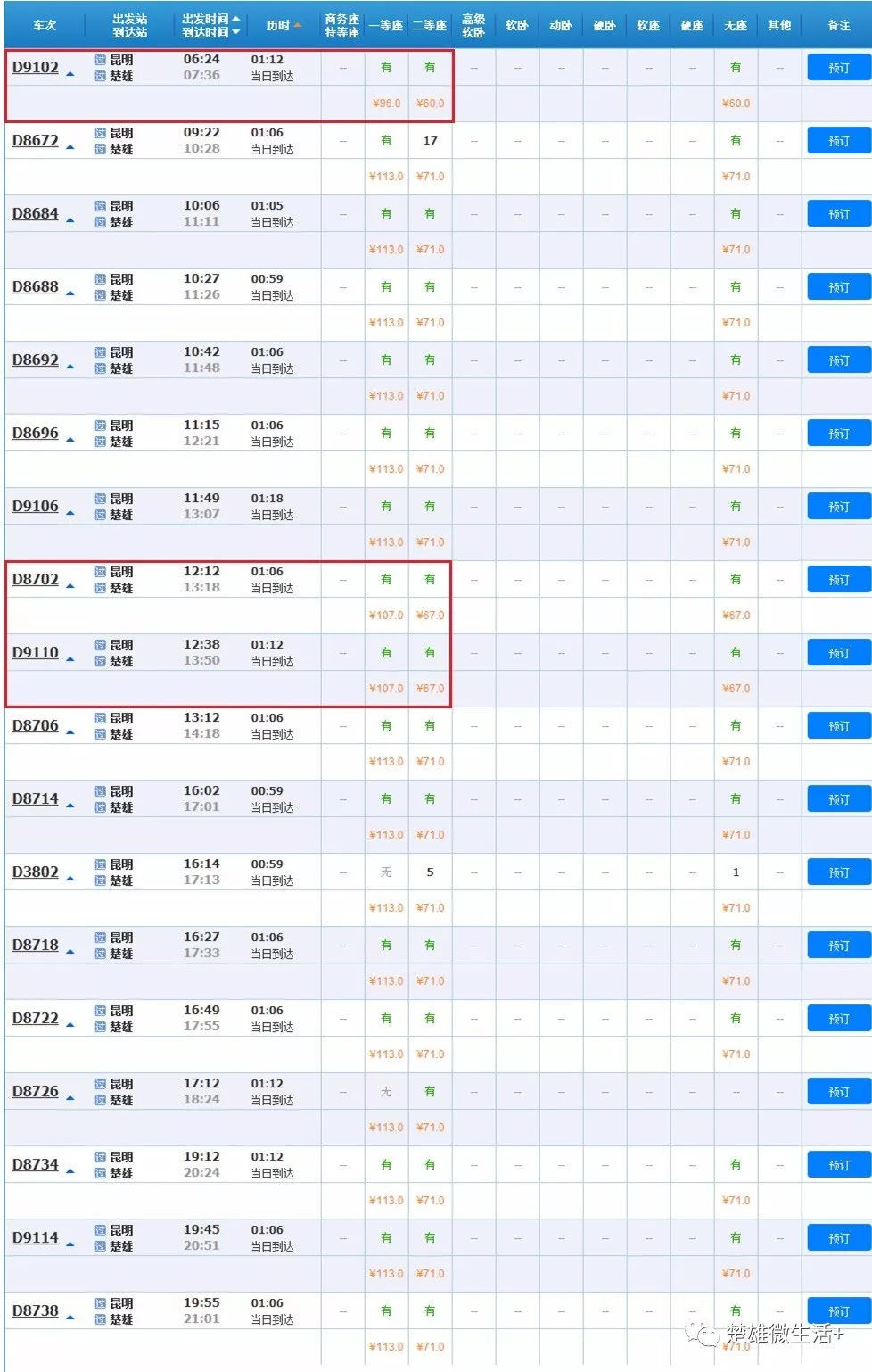The height and width of the screenshot is (1372, 872).
Task: Click 楚雄 station icon in D9114 row
Action: [100, 1246]
